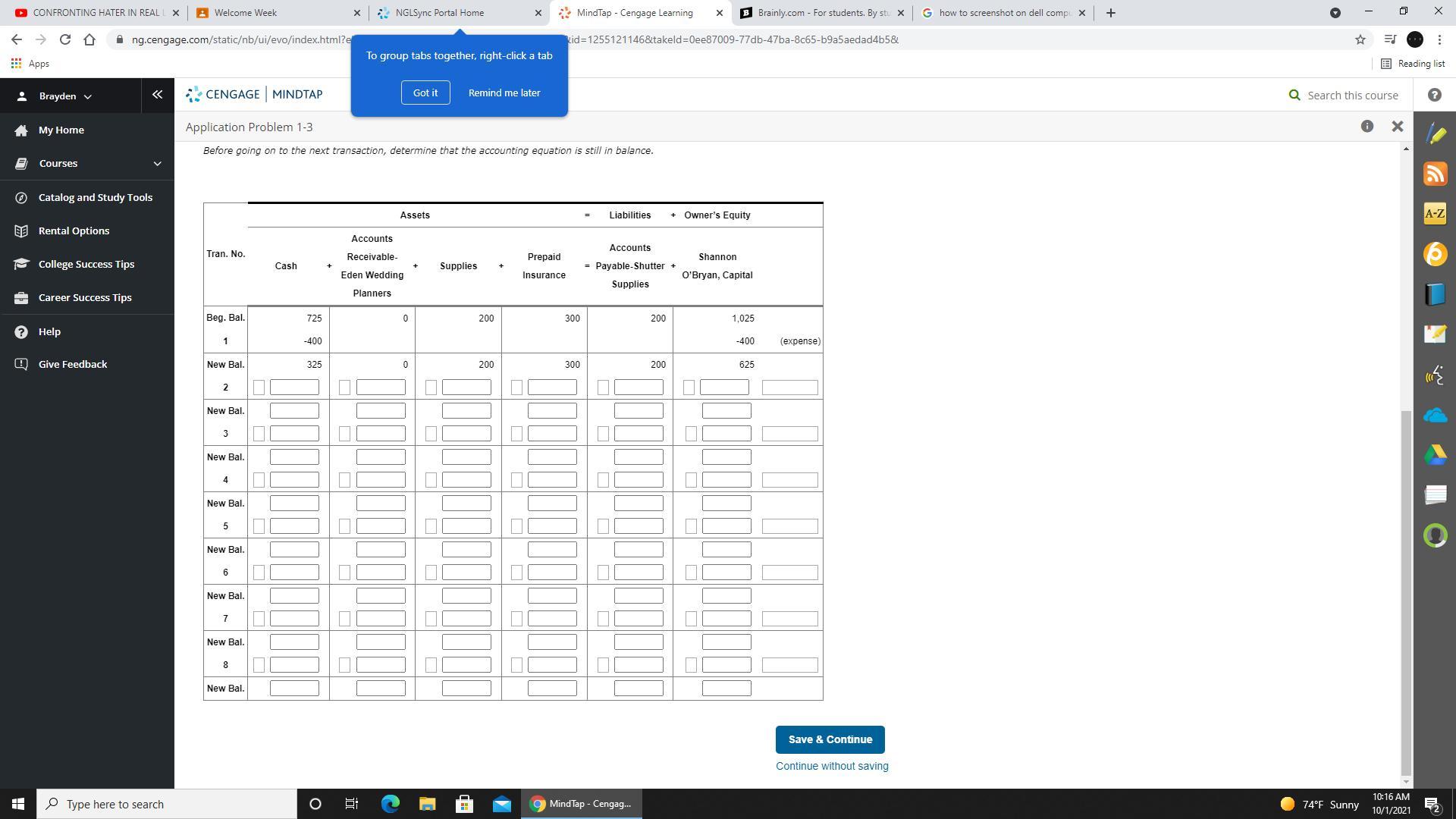The height and width of the screenshot is (819, 1456).
Task: Open the A-Z glossary tool
Action: coord(1435,214)
